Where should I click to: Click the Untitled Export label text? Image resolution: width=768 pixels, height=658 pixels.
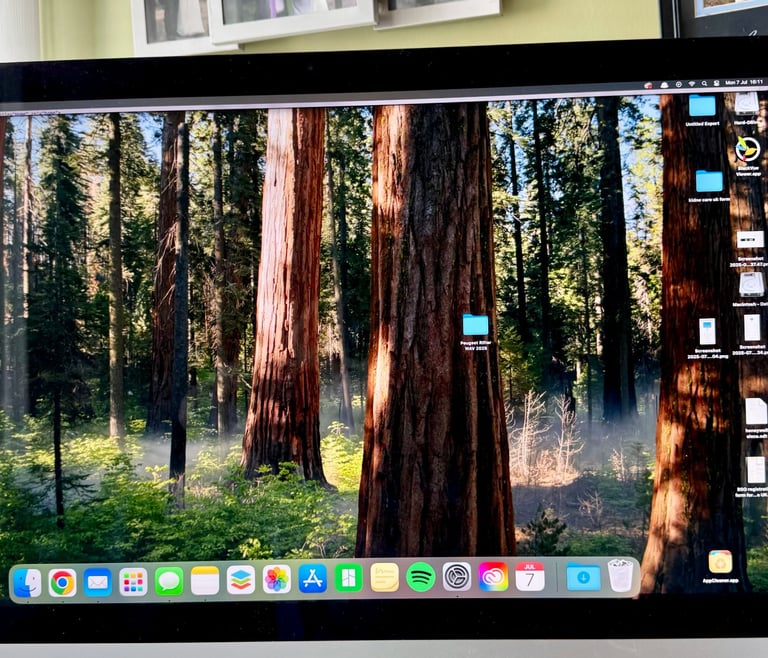pos(702,124)
